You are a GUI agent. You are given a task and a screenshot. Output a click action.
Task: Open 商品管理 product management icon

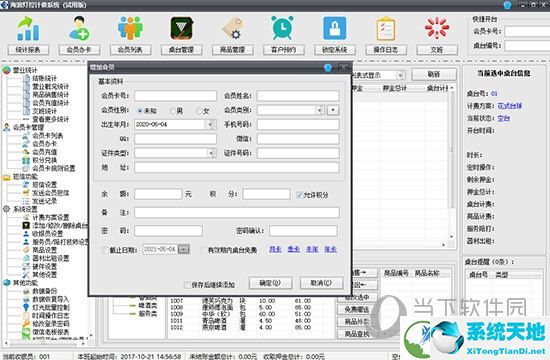tap(233, 28)
